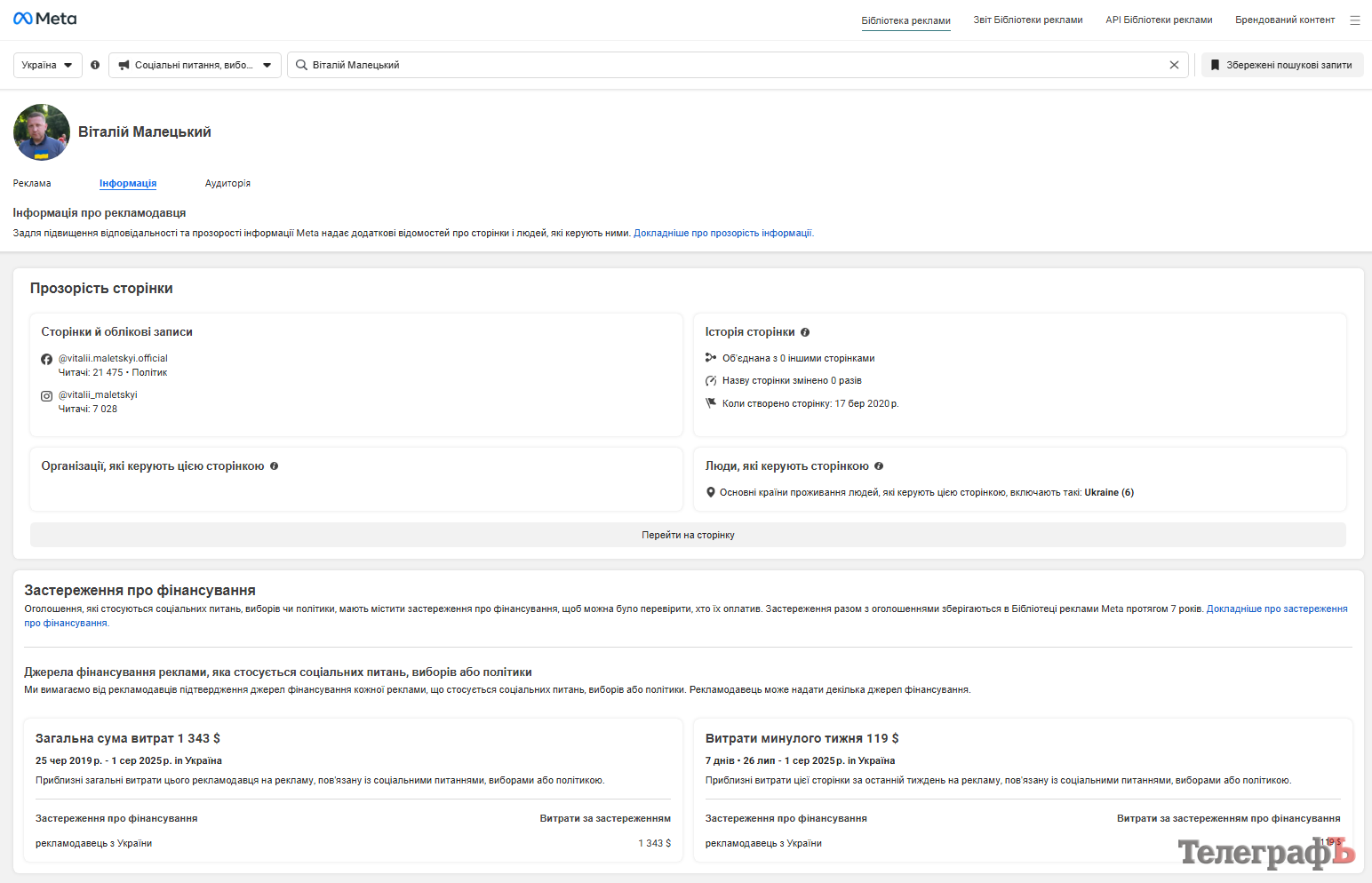This screenshot has width=1372, height=883.
Task: Switch to the Реклама tab
Action: (32, 183)
